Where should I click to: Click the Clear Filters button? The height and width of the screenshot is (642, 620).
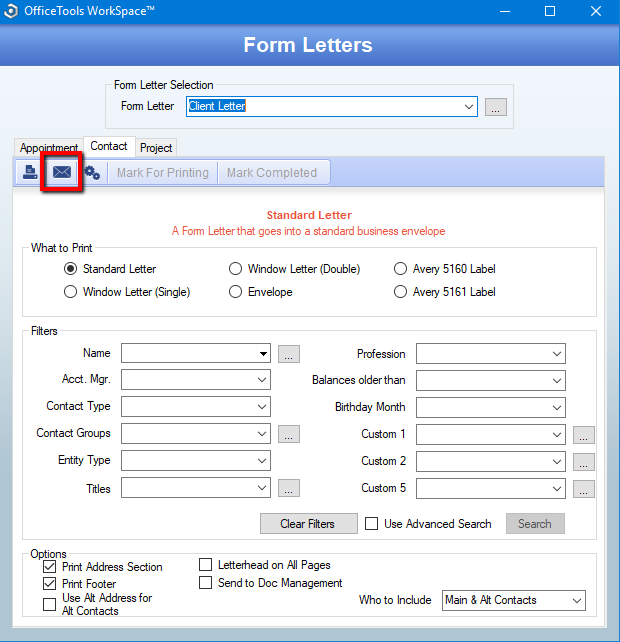click(x=308, y=524)
